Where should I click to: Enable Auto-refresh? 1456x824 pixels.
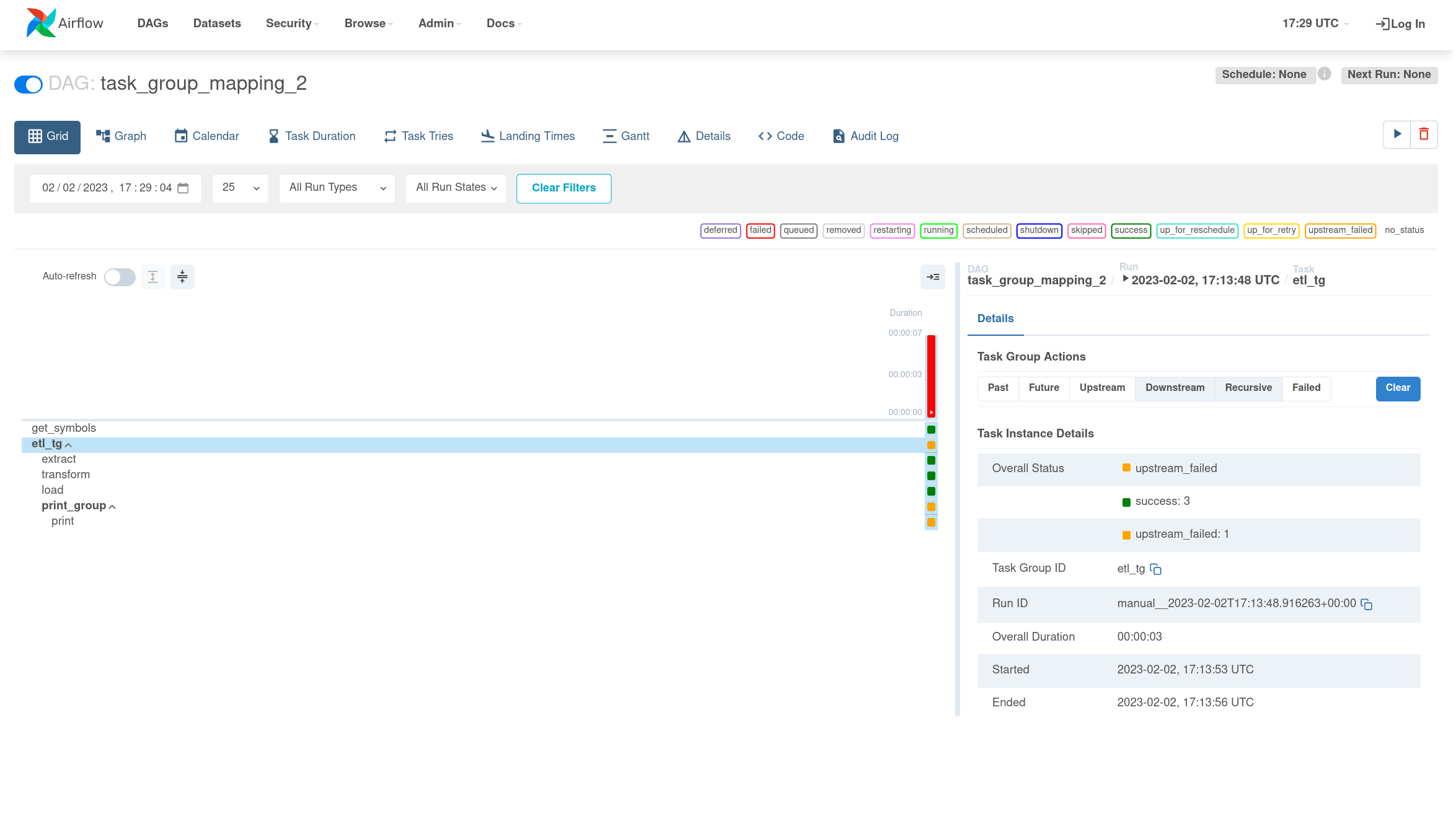click(x=119, y=276)
